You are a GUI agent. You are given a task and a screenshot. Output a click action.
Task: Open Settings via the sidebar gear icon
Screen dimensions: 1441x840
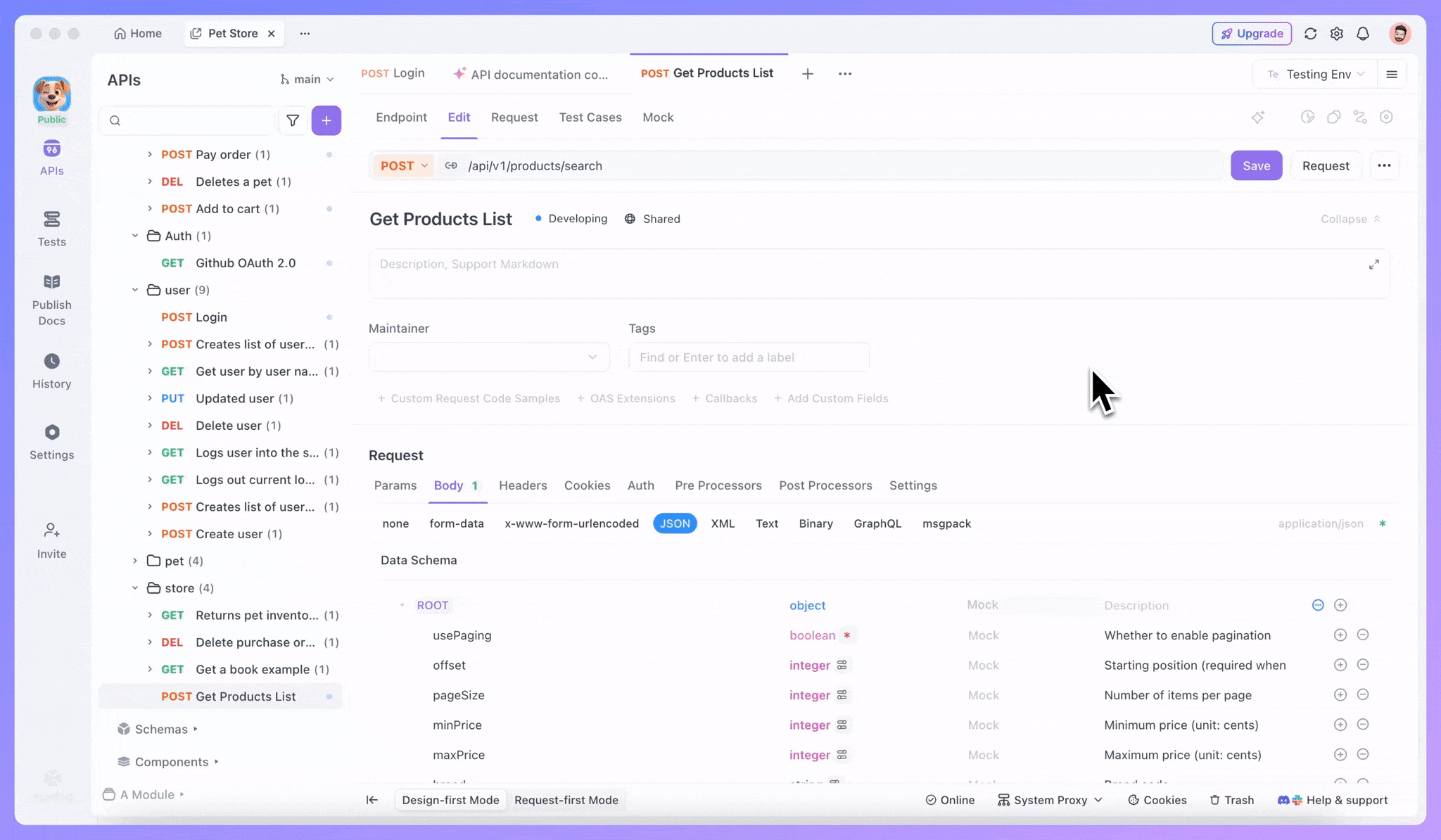(51, 441)
